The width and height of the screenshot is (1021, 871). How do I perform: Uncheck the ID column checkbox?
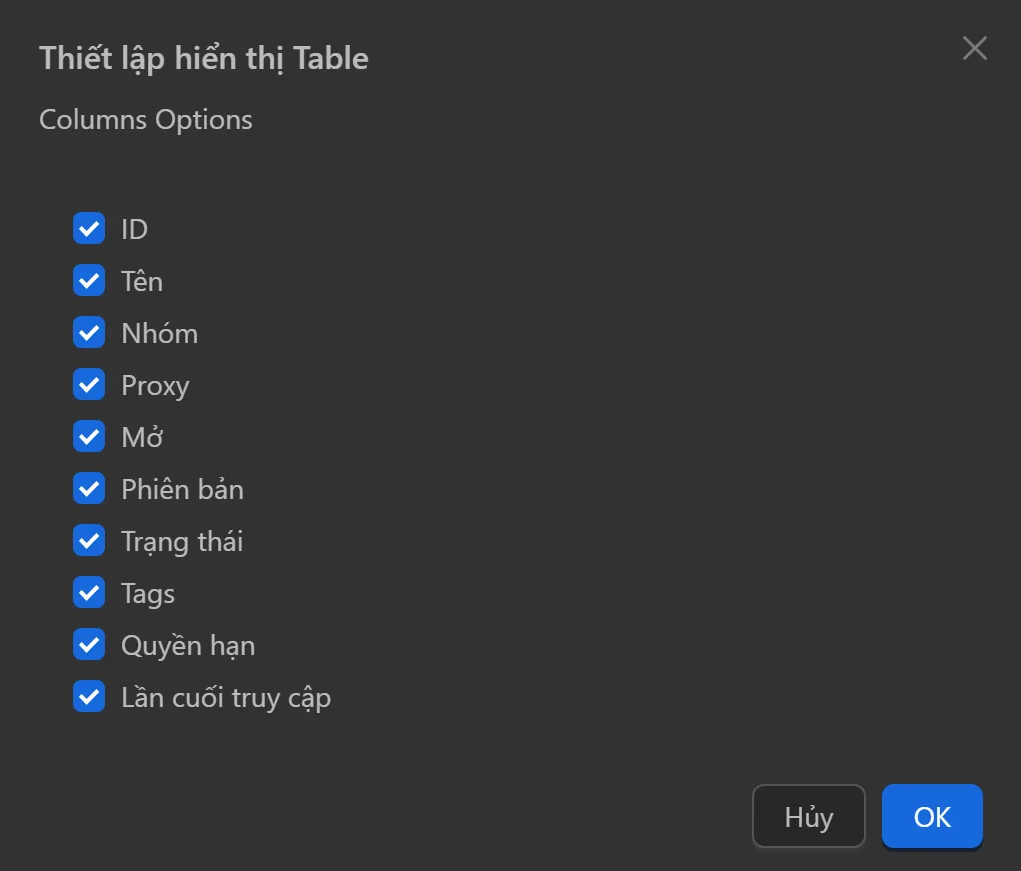[x=89, y=228]
